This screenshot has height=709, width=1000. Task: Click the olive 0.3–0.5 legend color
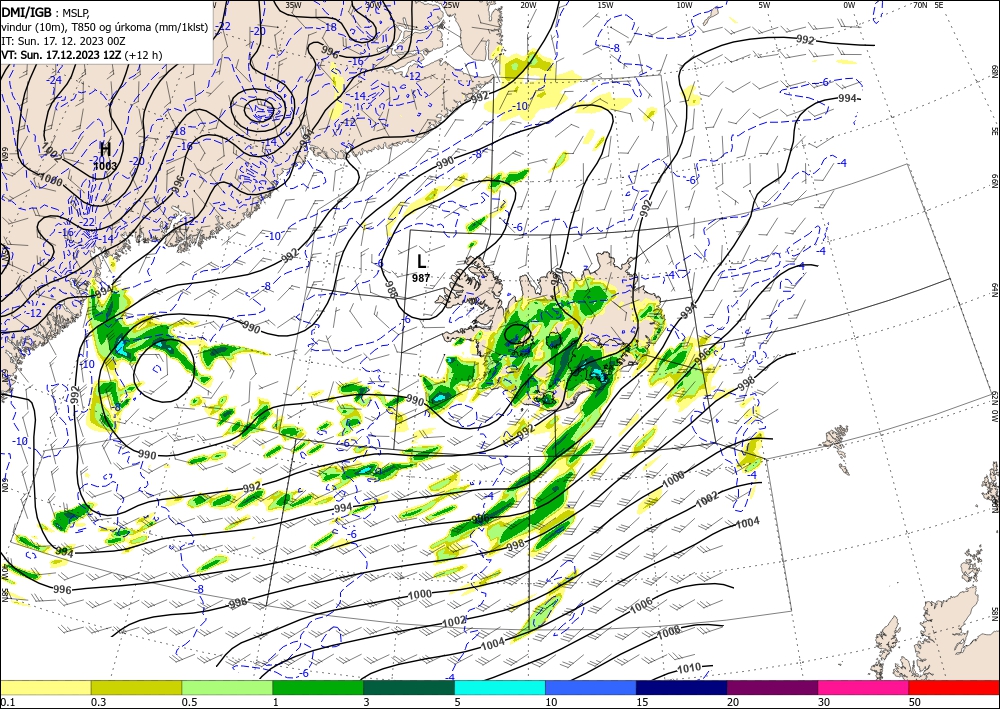[136, 687]
